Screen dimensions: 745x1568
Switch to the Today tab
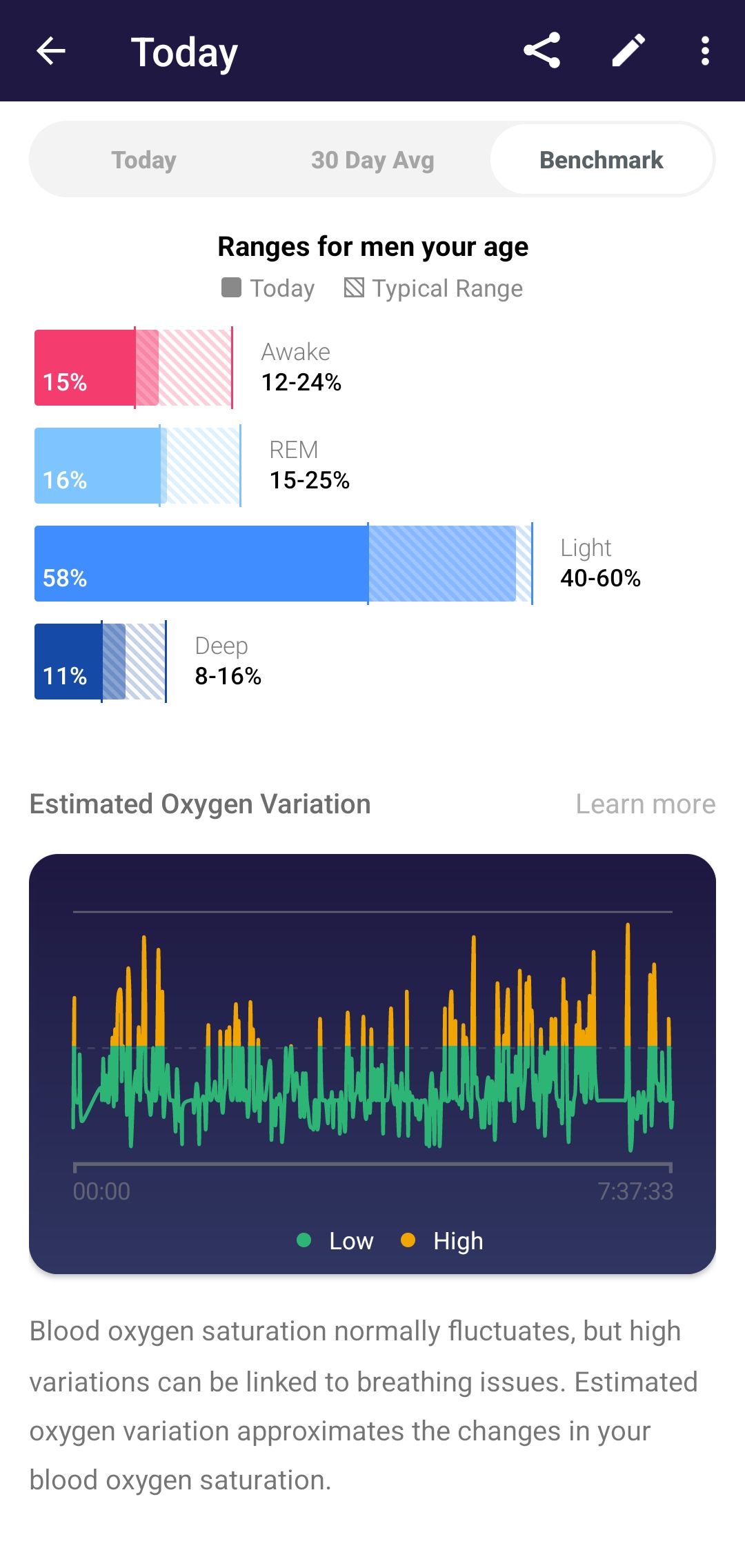(x=143, y=160)
